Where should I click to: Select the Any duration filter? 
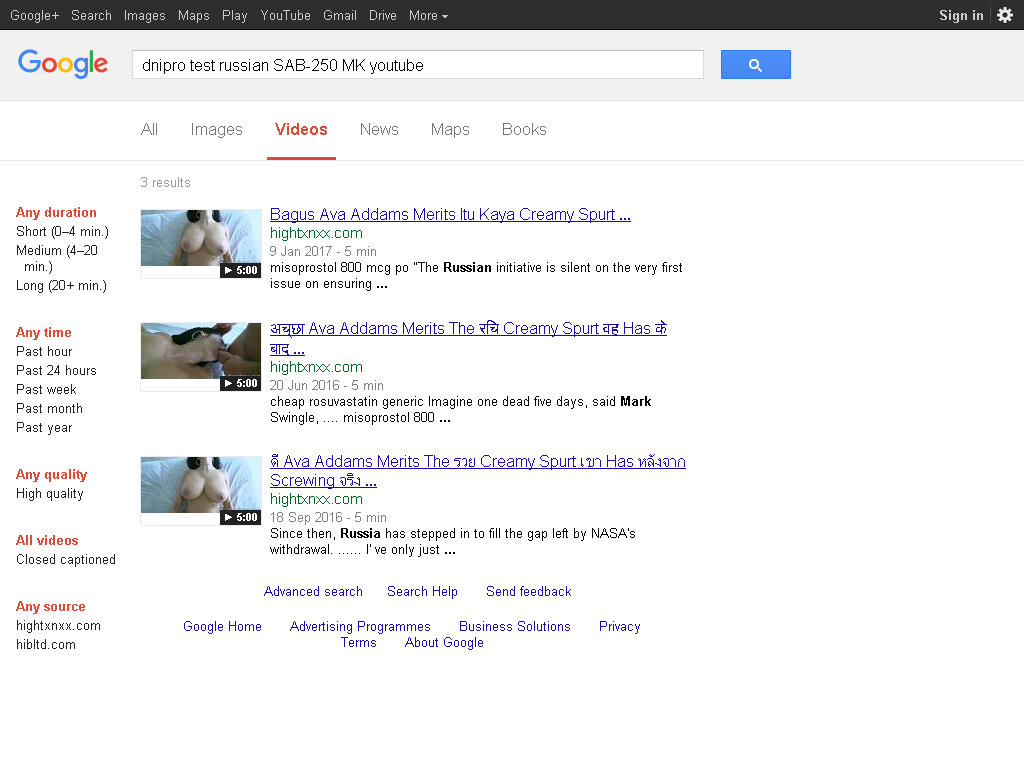coord(56,212)
